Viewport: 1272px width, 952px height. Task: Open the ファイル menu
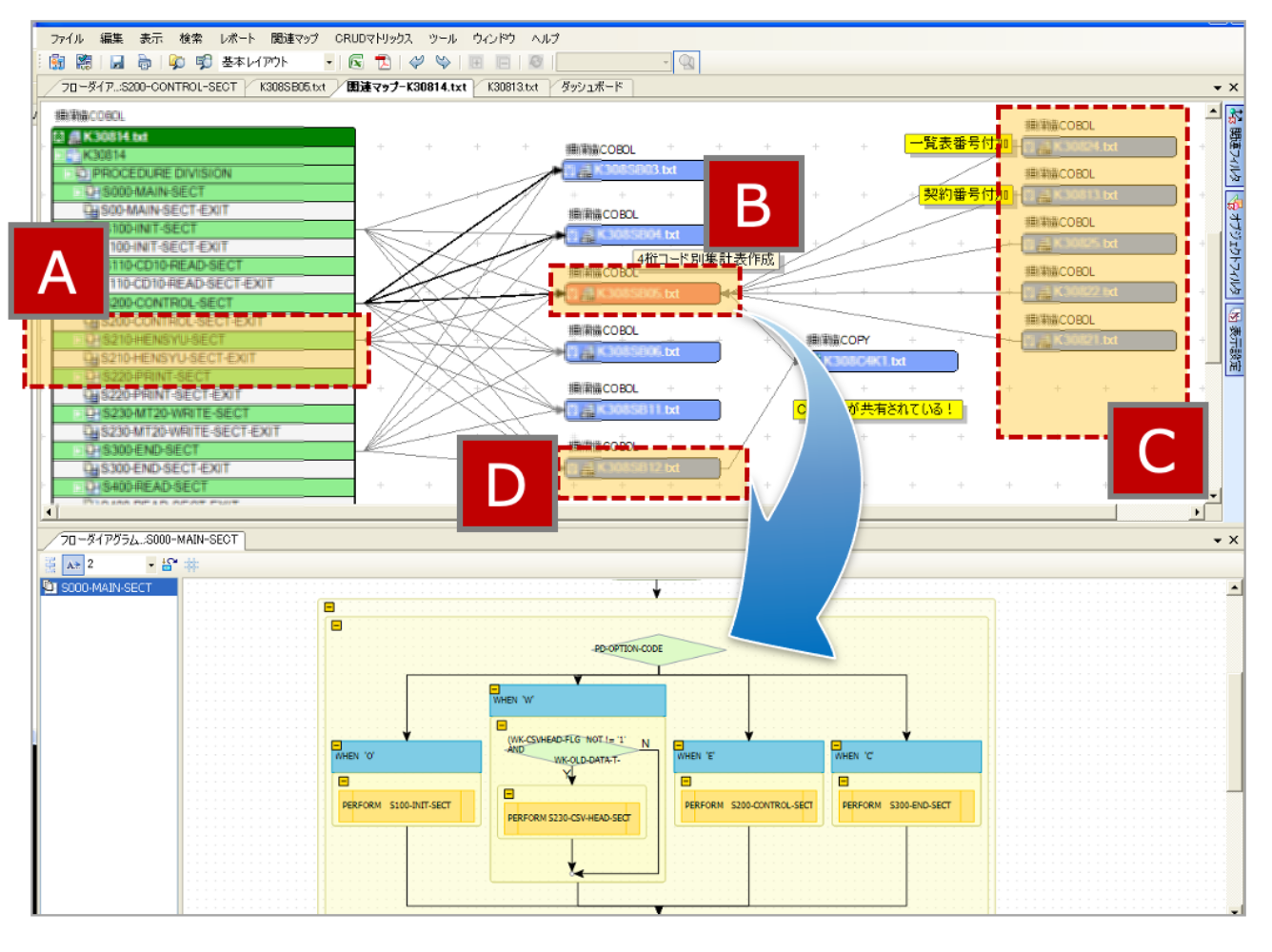[67, 39]
